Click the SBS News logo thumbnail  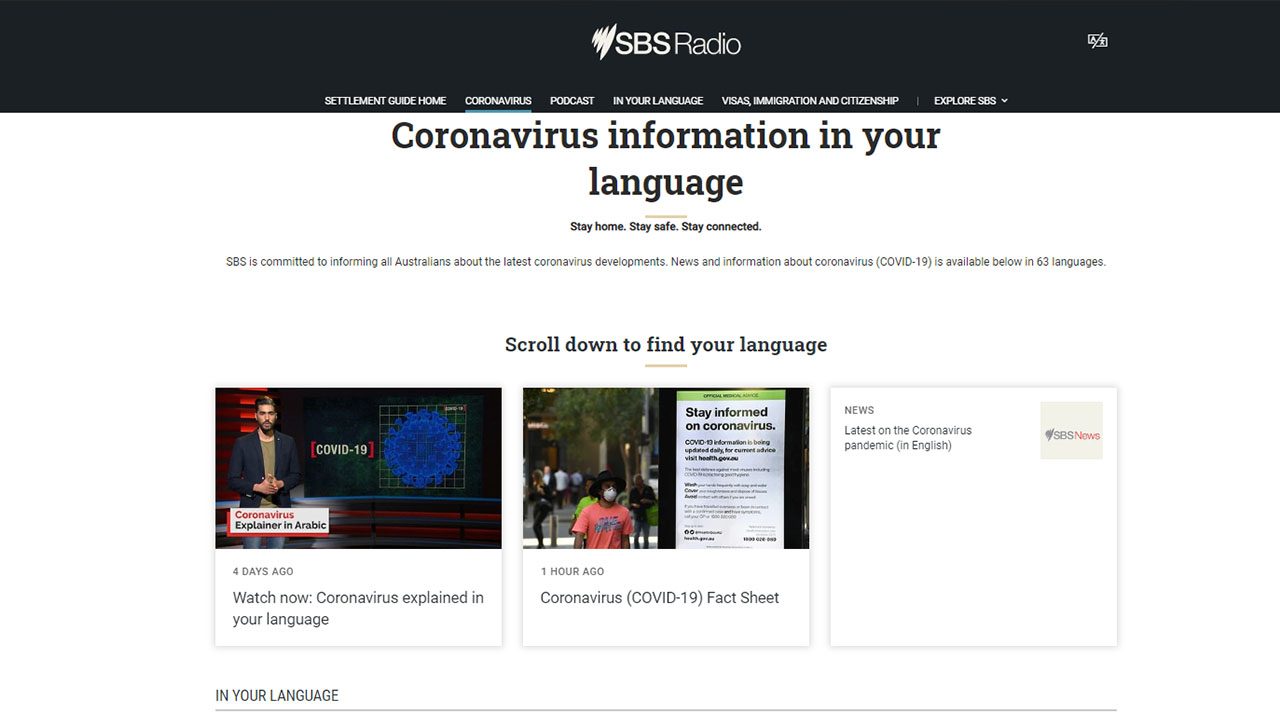[1071, 431]
